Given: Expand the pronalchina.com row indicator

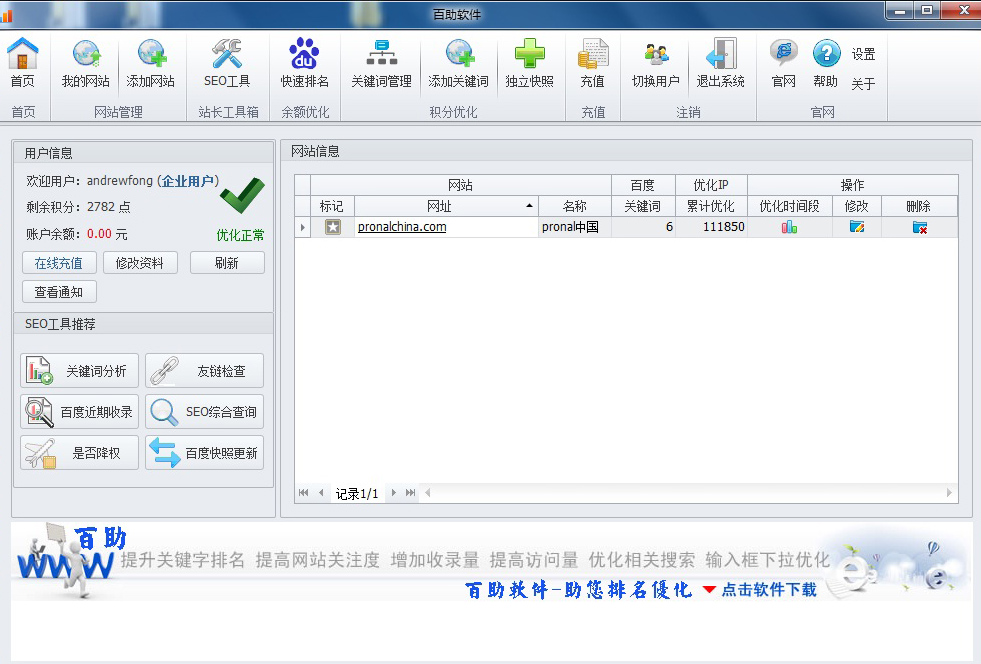Looking at the screenshot, I should point(303,227).
